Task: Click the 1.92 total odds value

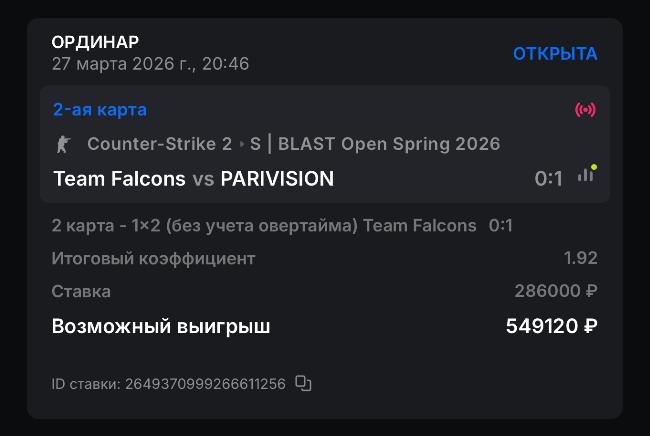Action: [x=580, y=259]
